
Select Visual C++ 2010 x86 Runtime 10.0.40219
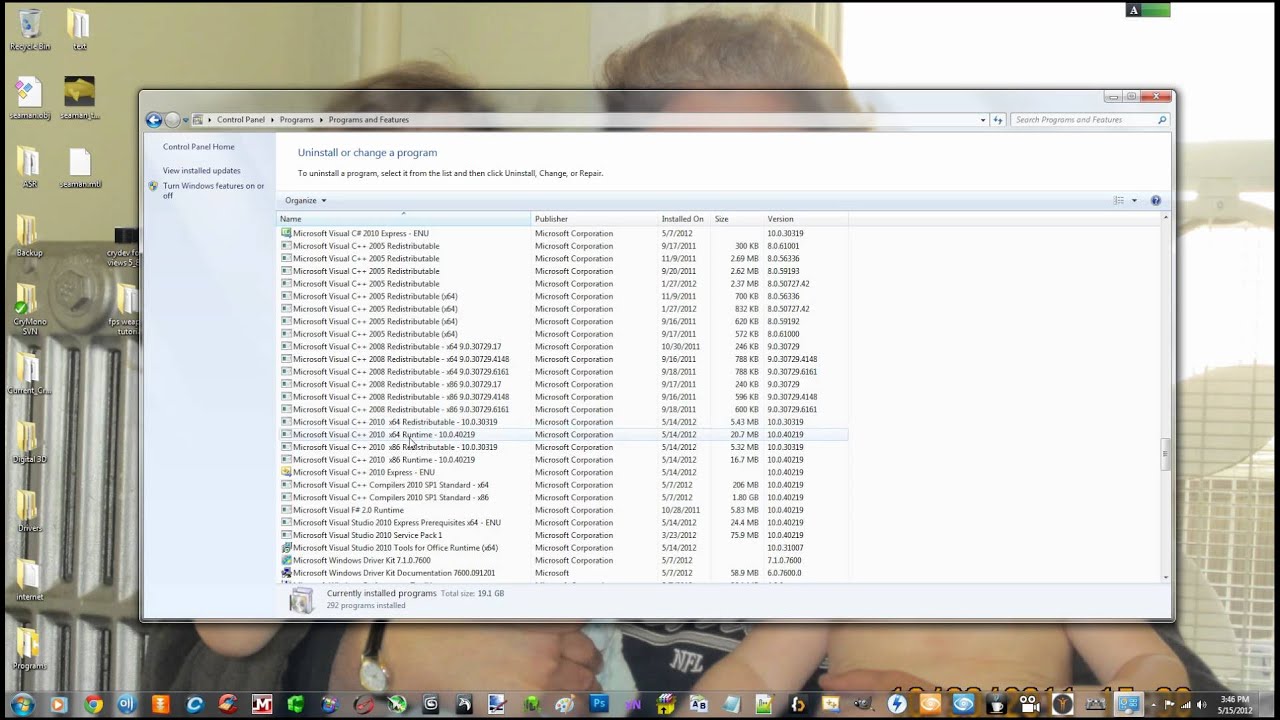pos(563,460)
